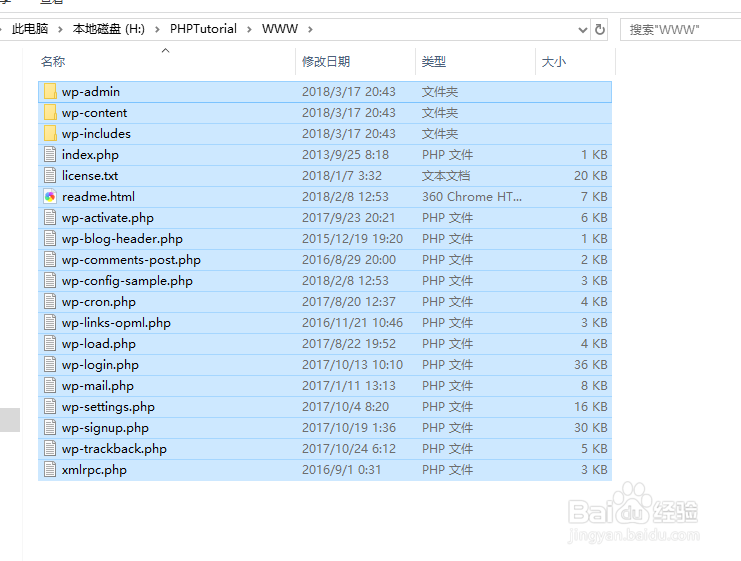
Task: Go to PHPTutorial breadcrumb segment
Action: click(x=203, y=29)
